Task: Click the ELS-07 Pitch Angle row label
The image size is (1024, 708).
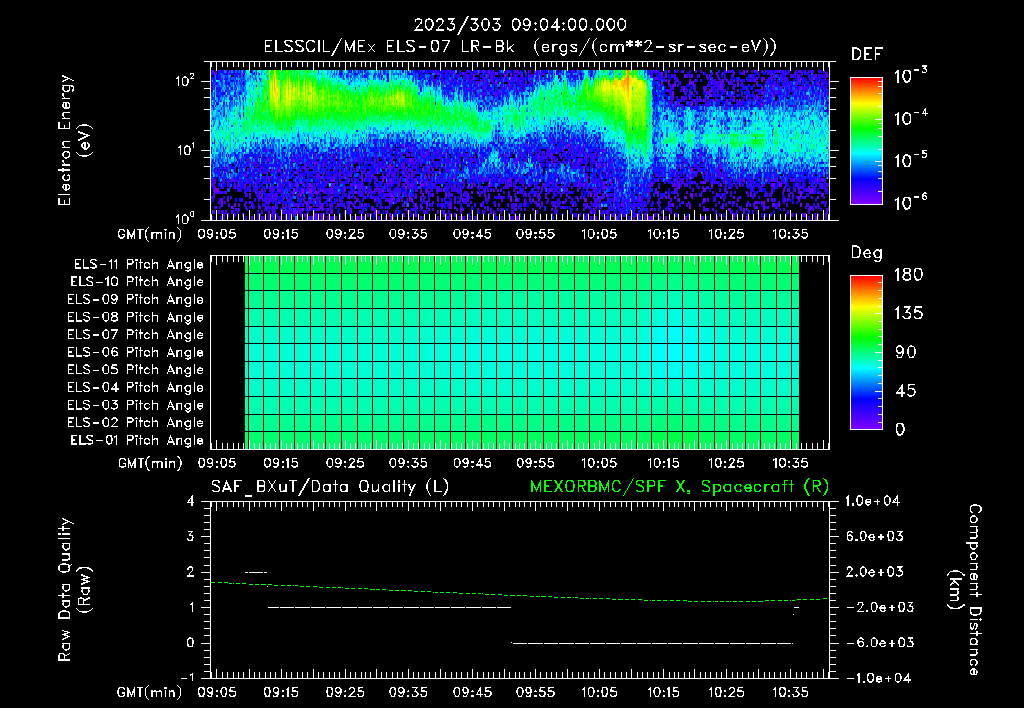Action: coord(136,334)
